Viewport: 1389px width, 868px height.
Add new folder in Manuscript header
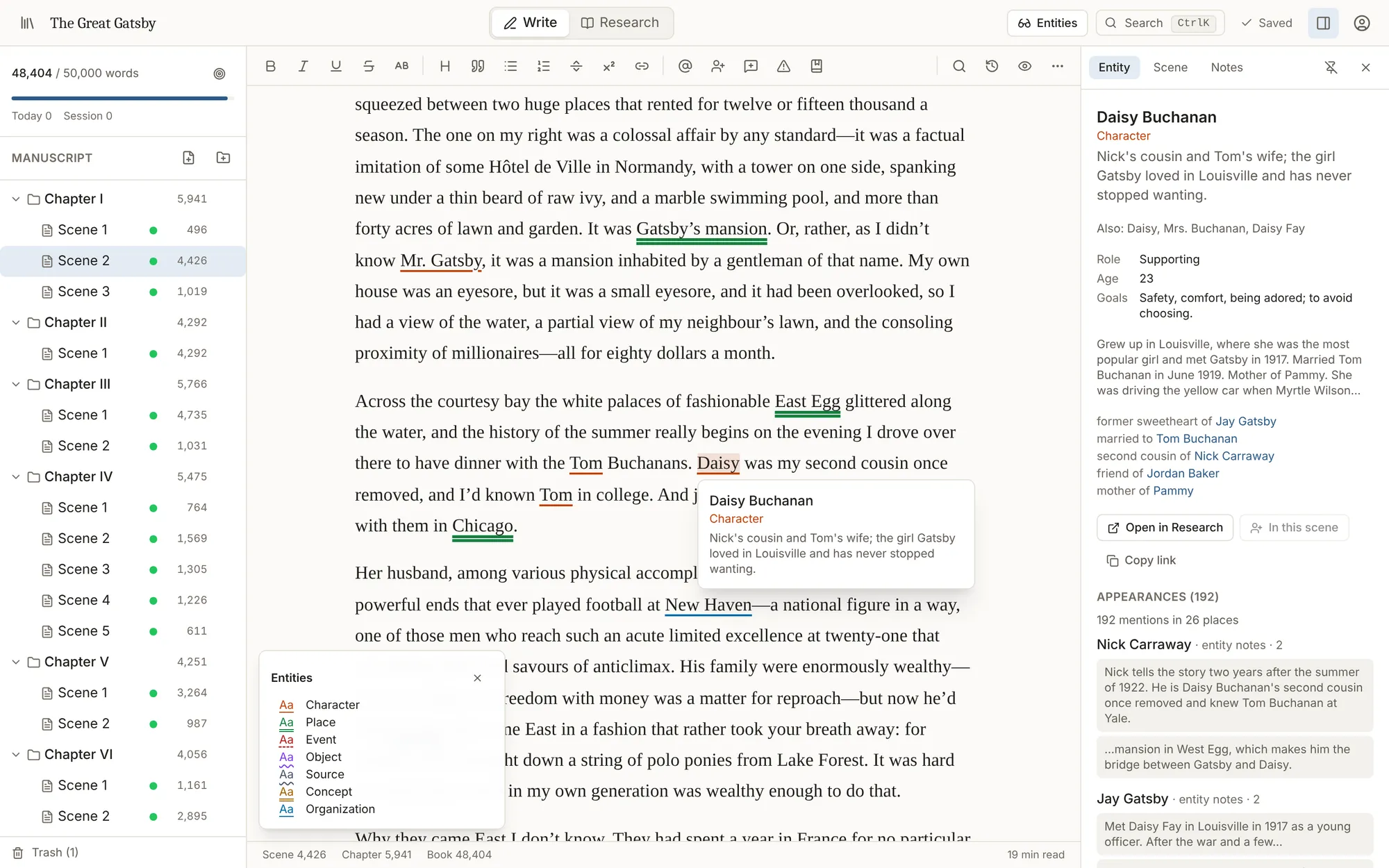click(223, 158)
